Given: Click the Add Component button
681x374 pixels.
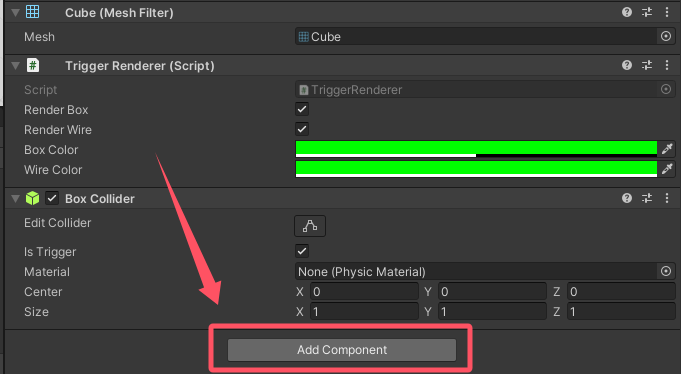Looking at the screenshot, I should (x=342, y=350).
